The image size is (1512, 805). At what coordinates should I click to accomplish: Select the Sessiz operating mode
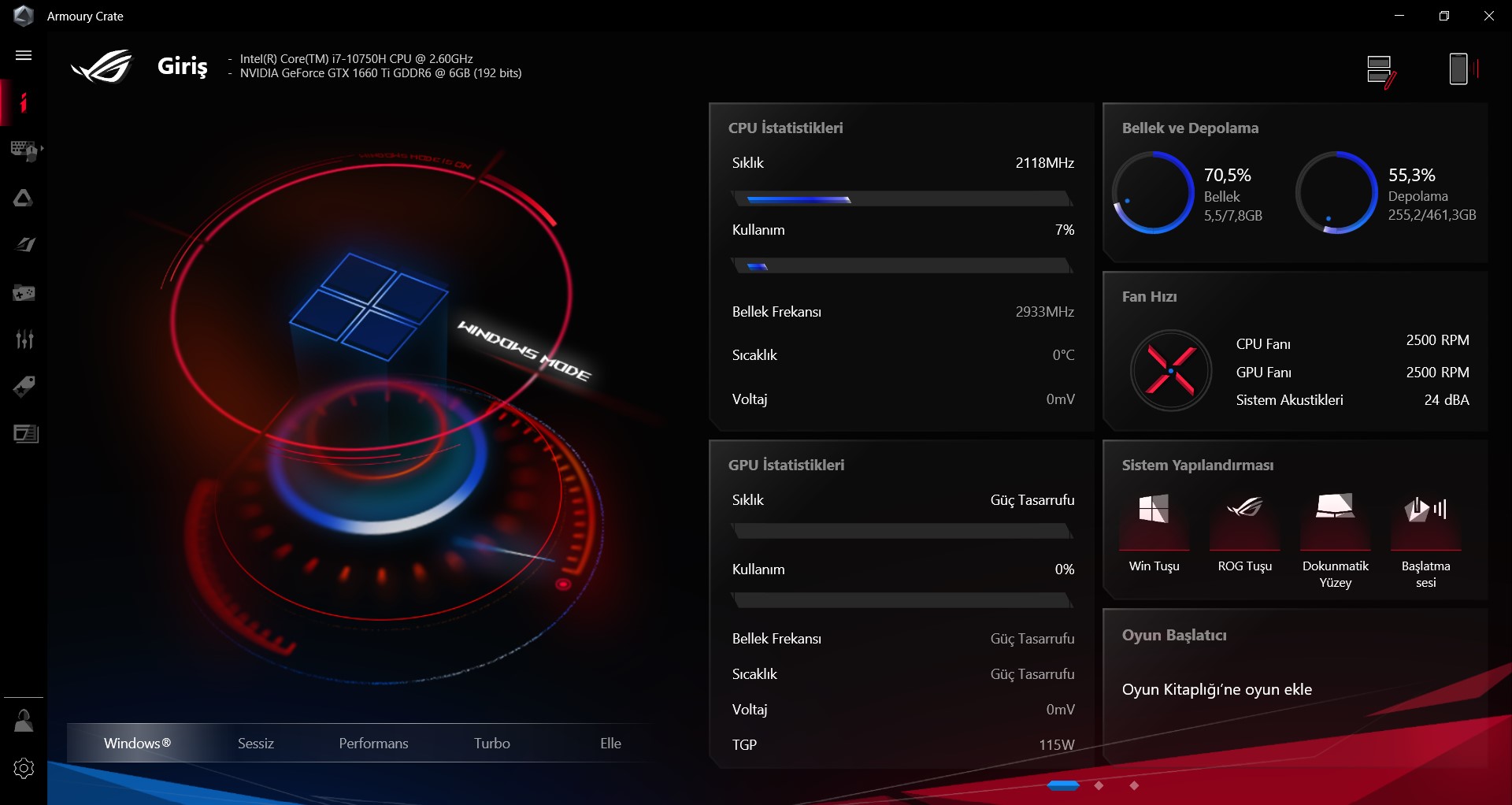click(x=256, y=743)
